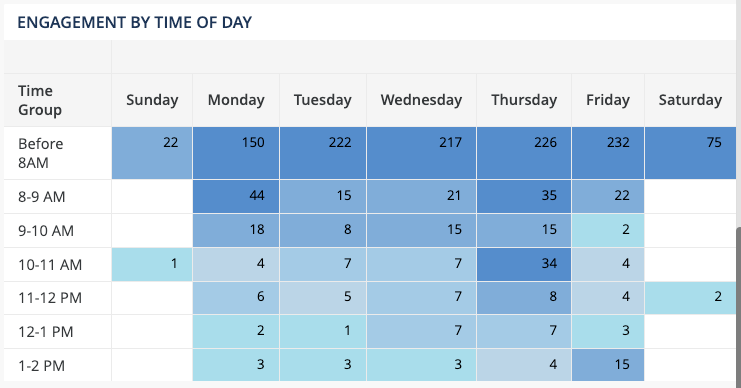The height and width of the screenshot is (388, 741).
Task: Select the Wednesday 9-10 AM cell 15
Action: click(421, 231)
